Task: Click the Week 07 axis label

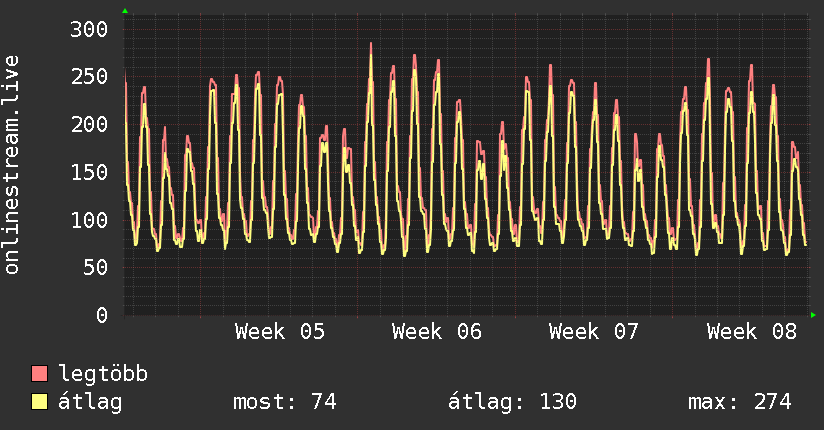Action: pos(594,332)
